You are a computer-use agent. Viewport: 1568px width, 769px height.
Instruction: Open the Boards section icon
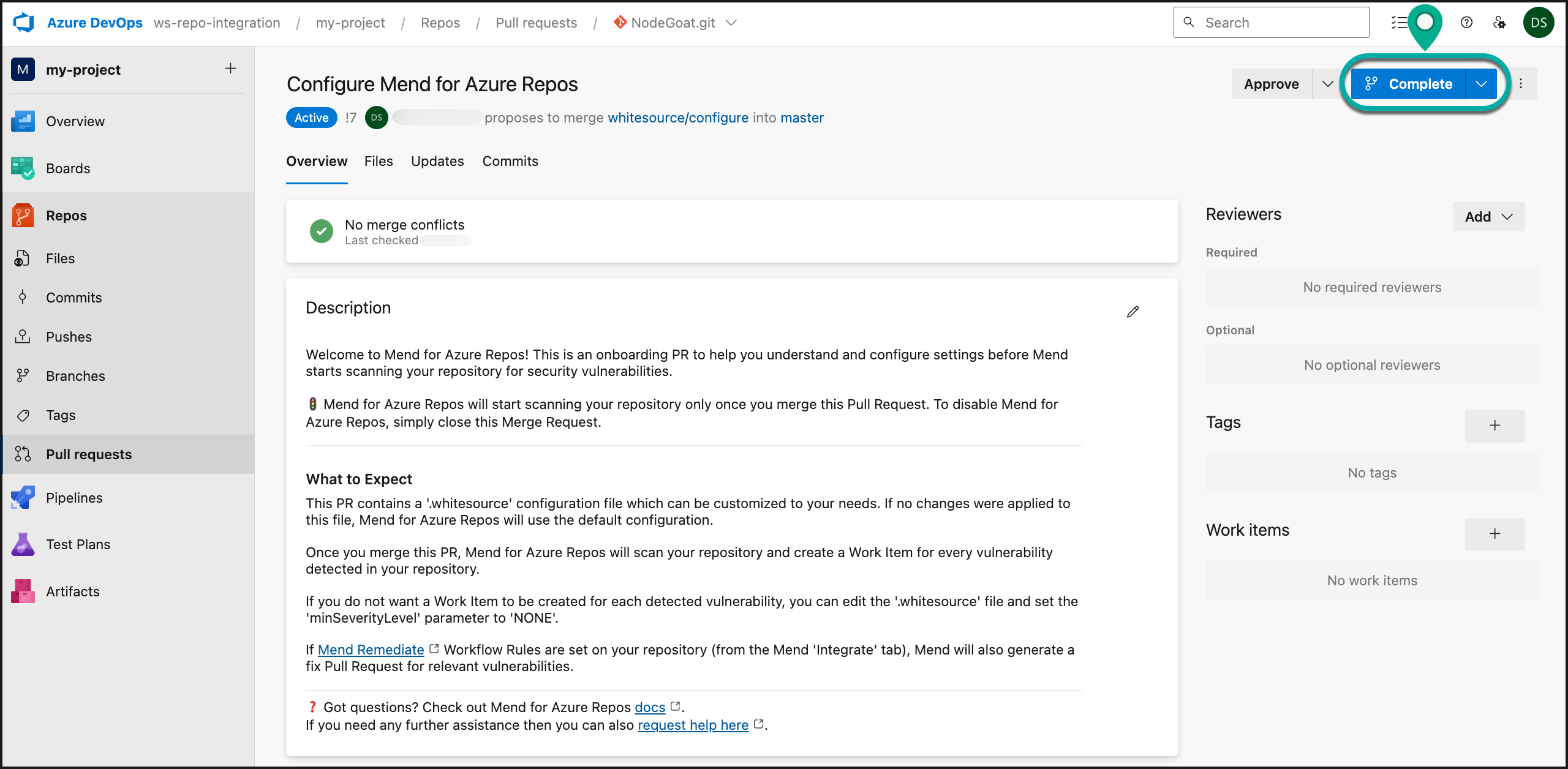tap(23, 168)
